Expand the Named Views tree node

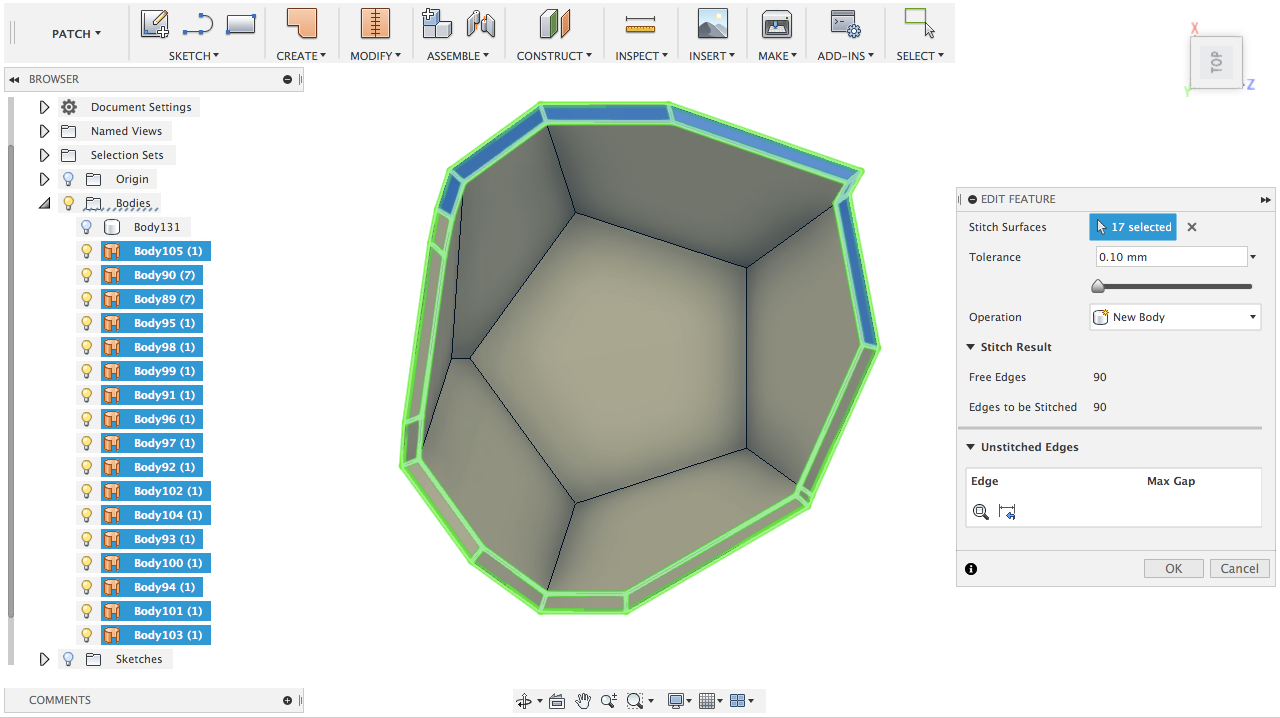coord(44,131)
